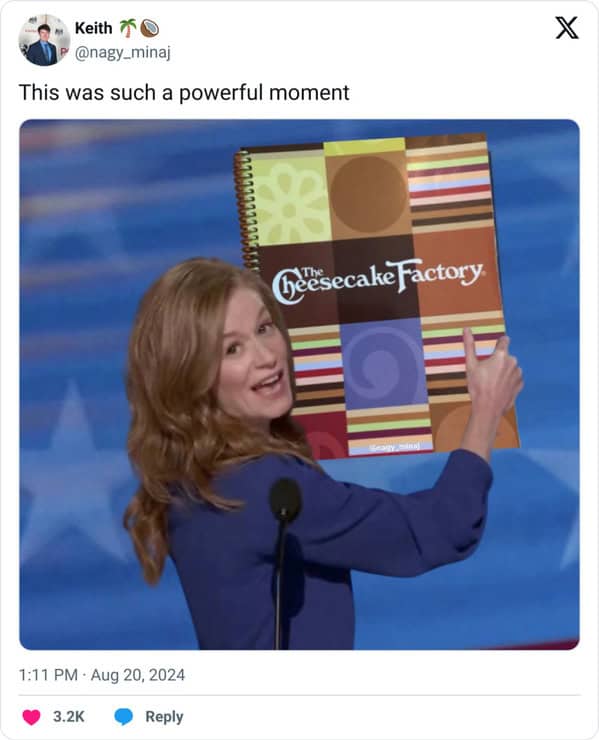Screen dimensions: 599x740
Task: Click the Aug 20, 2024 date
Action: [x=137, y=675]
